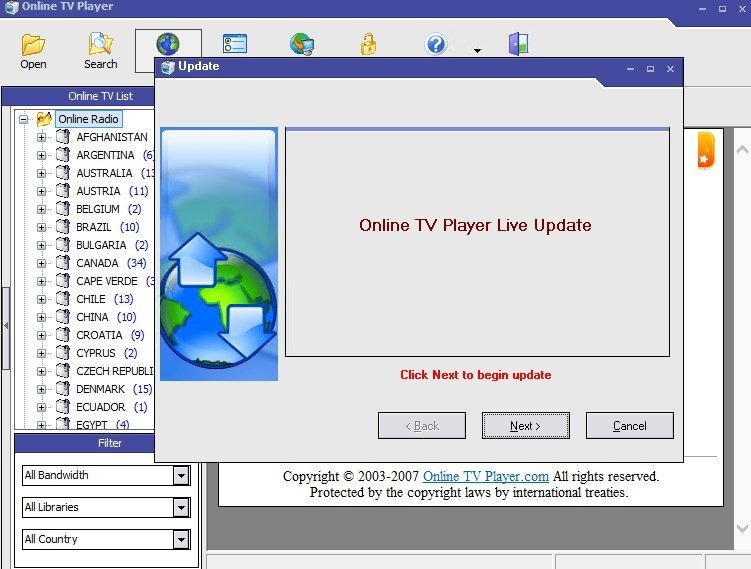Click Next to begin the update

525,425
